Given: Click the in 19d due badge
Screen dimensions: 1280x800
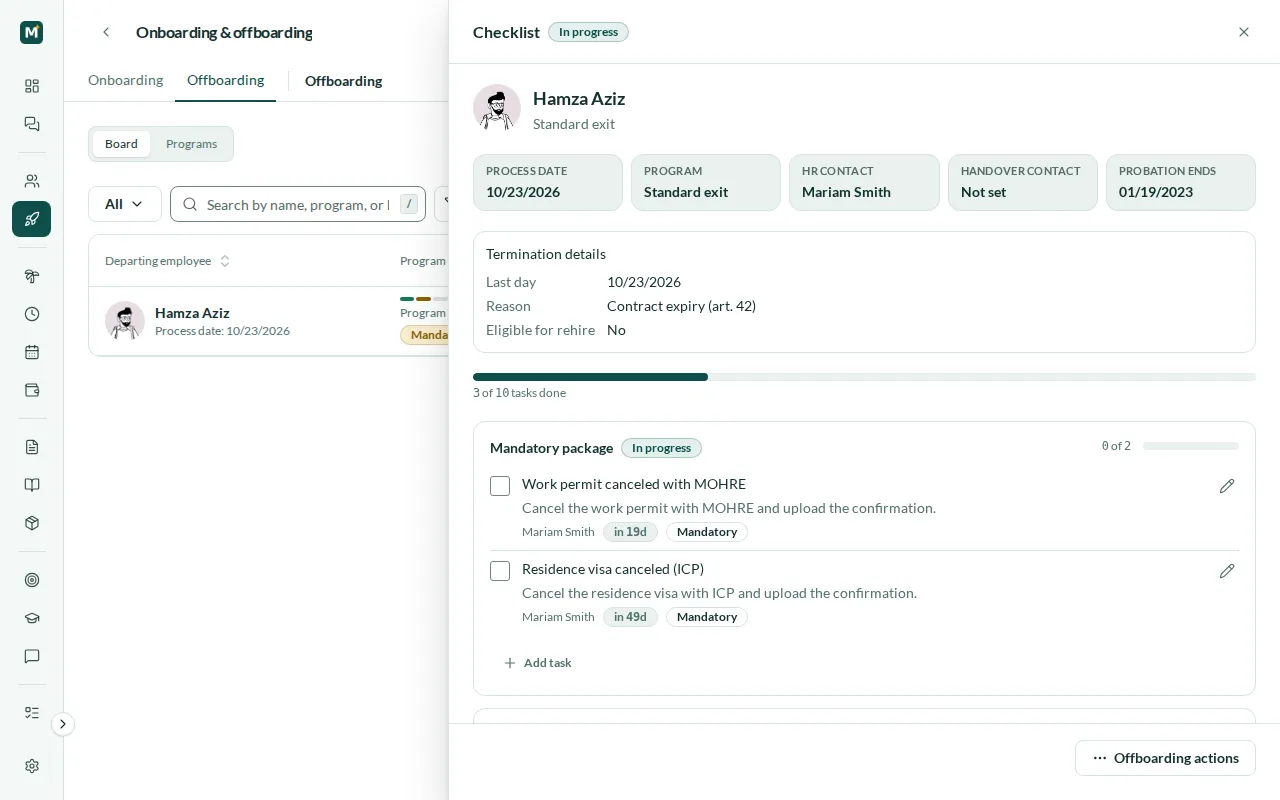Looking at the screenshot, I should (x=630, y=532).
